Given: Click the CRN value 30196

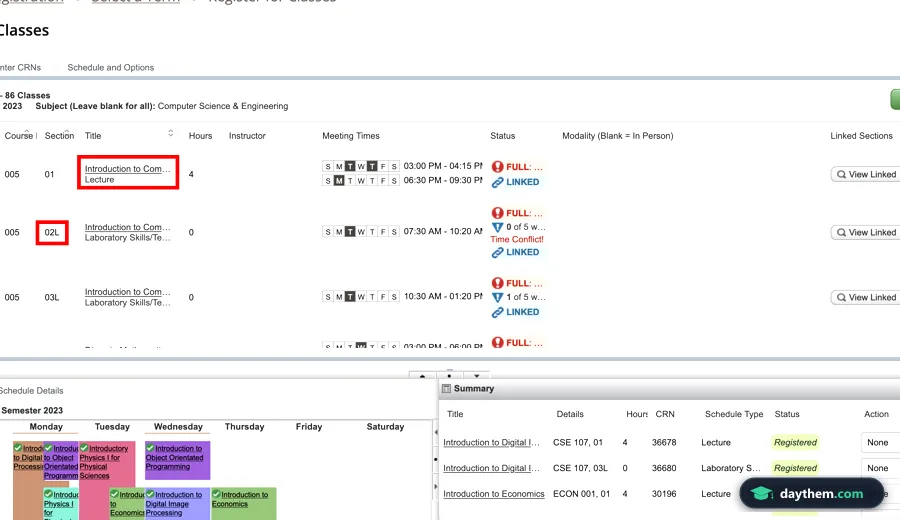Looking at the screenshot, I should click(664, 494).
